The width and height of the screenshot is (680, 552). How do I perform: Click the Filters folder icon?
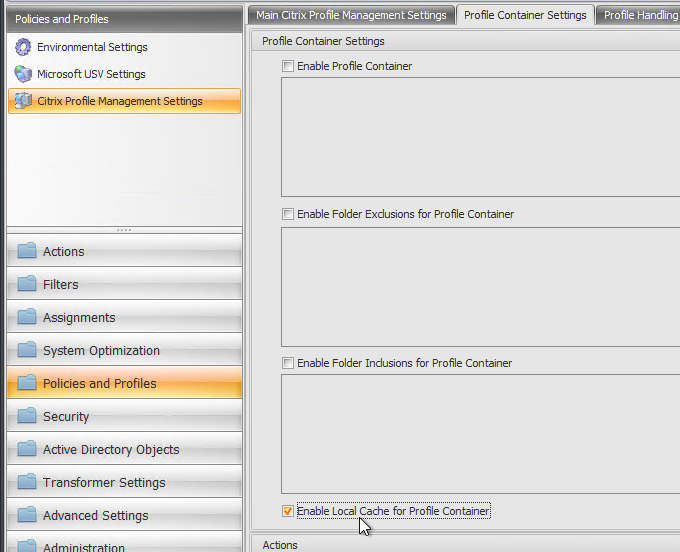27,284
